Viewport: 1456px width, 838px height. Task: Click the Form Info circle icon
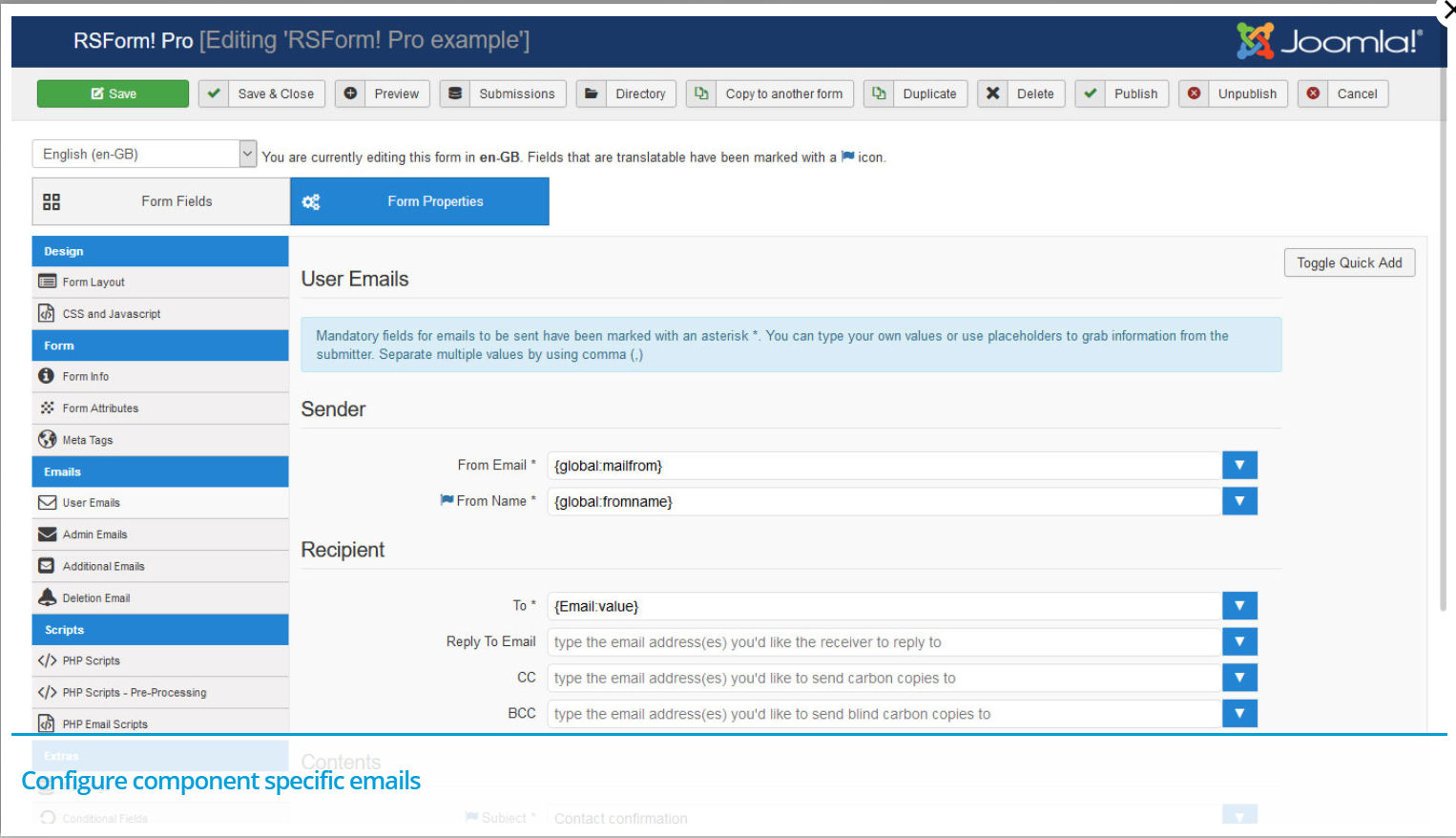point(46,375)
